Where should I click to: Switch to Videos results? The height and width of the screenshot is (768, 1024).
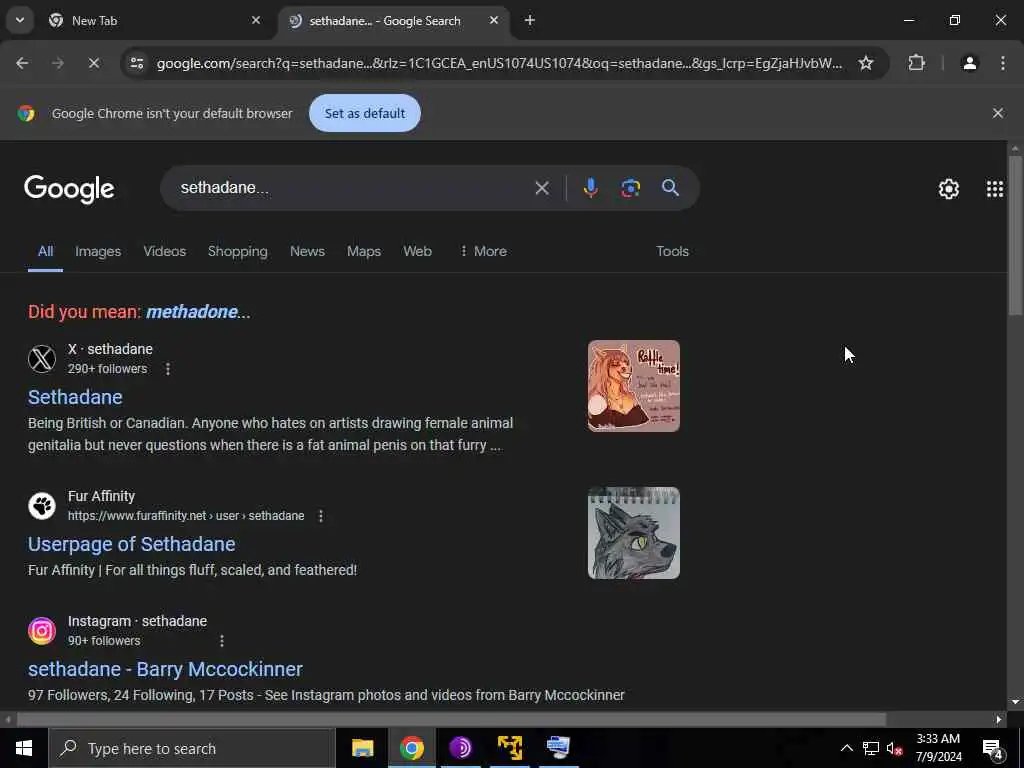[165, 251]
